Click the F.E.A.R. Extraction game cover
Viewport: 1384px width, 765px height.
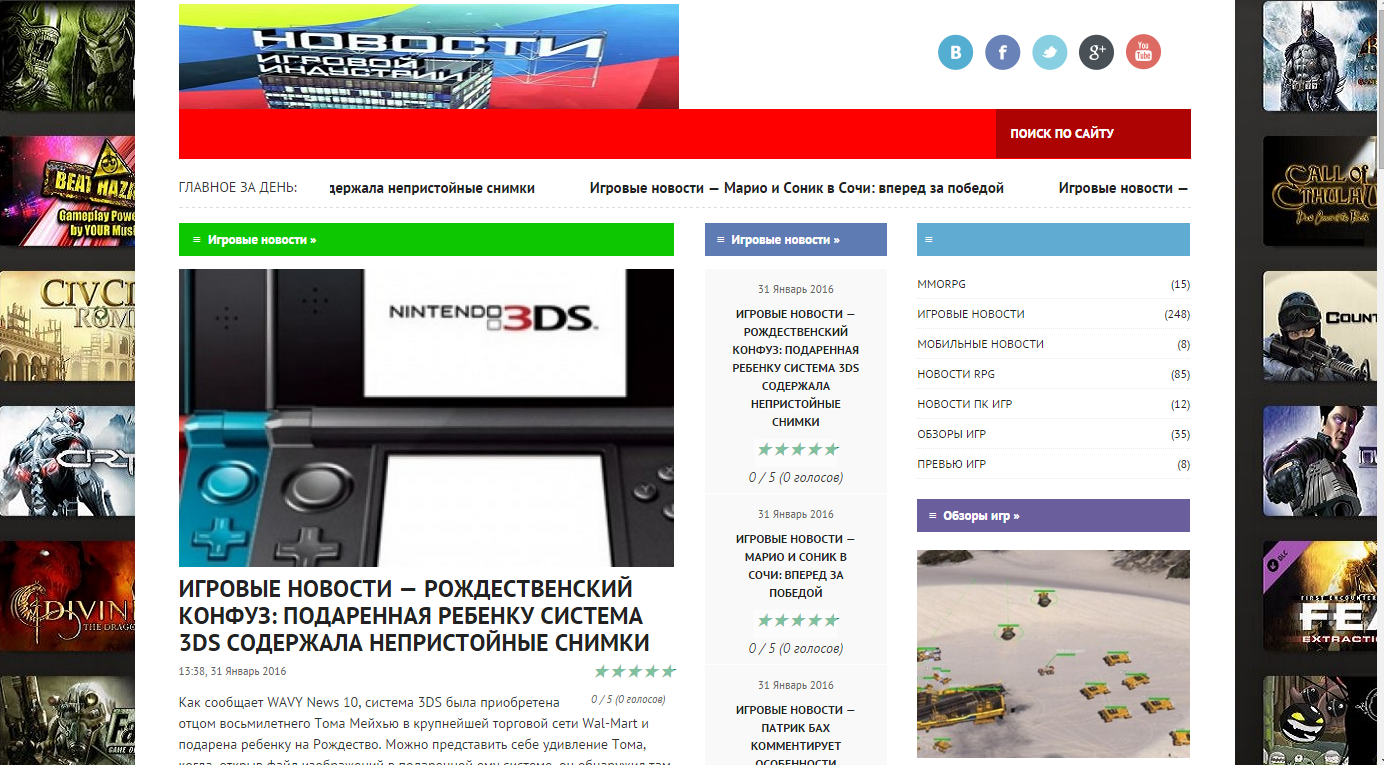point(1320,596)
